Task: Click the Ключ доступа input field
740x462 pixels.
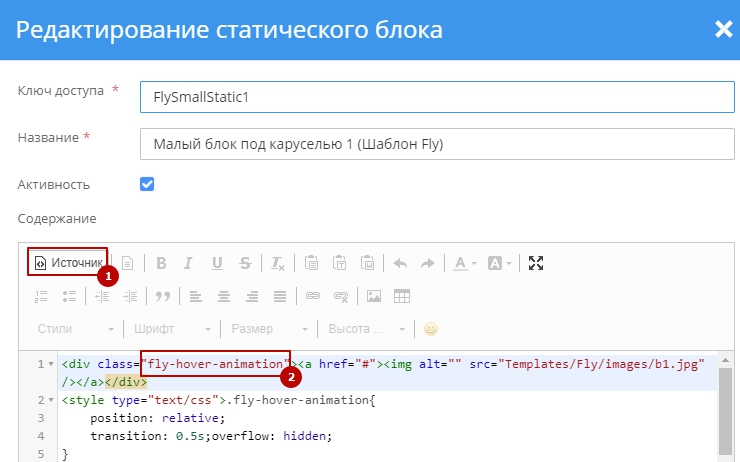Action: point(437,98)
